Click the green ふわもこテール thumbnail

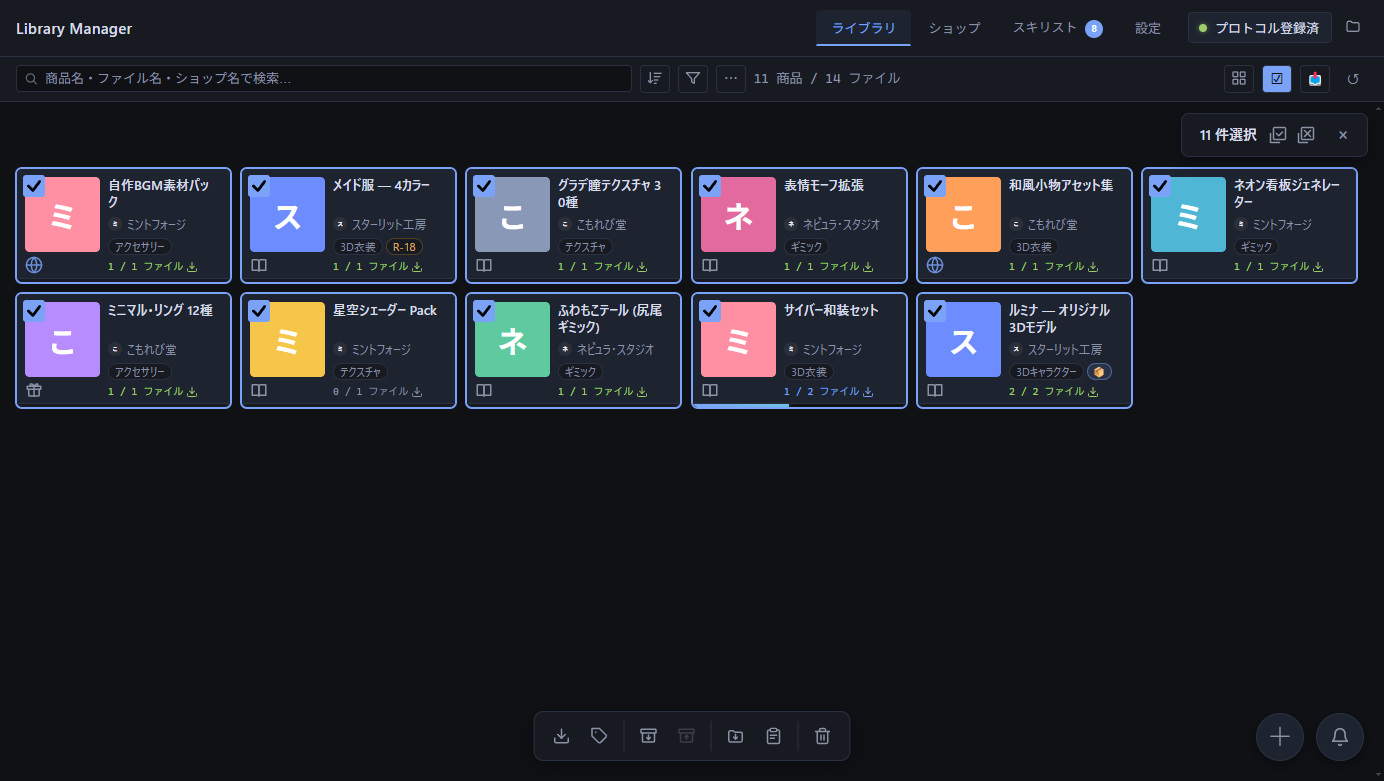click(x=512, y=339)
